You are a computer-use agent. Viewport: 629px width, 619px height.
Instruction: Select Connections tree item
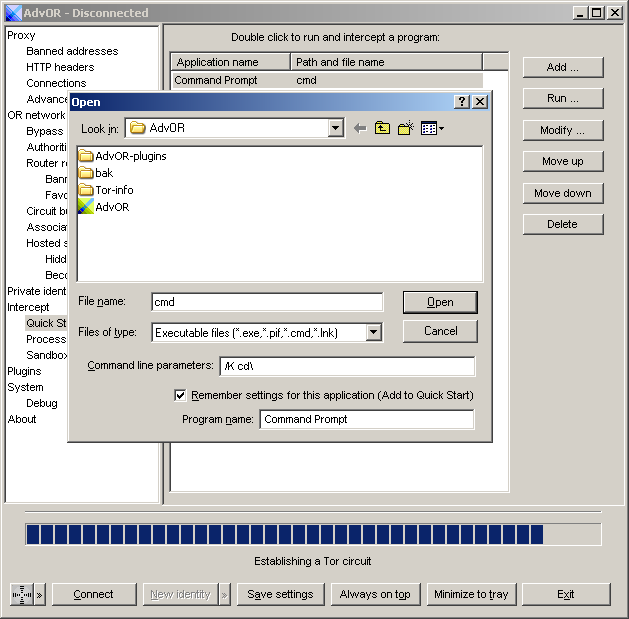tap(56, 83)
